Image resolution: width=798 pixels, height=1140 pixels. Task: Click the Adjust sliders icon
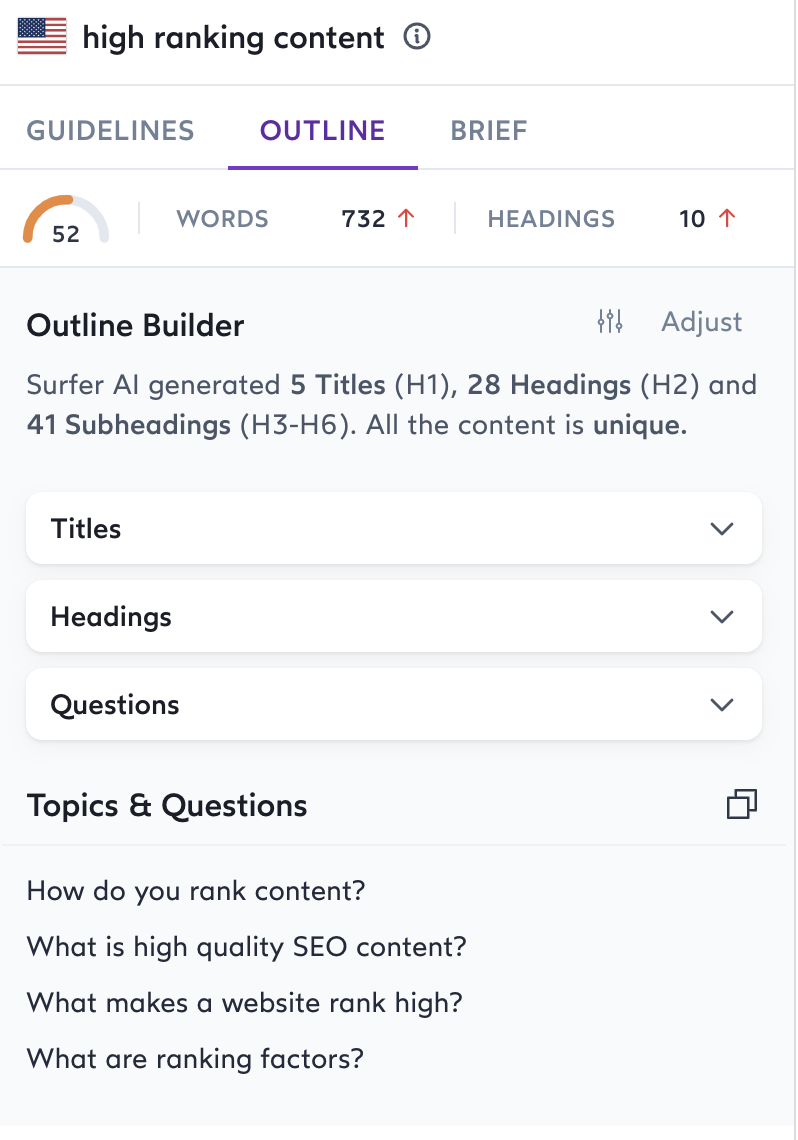tap(610, 321)
